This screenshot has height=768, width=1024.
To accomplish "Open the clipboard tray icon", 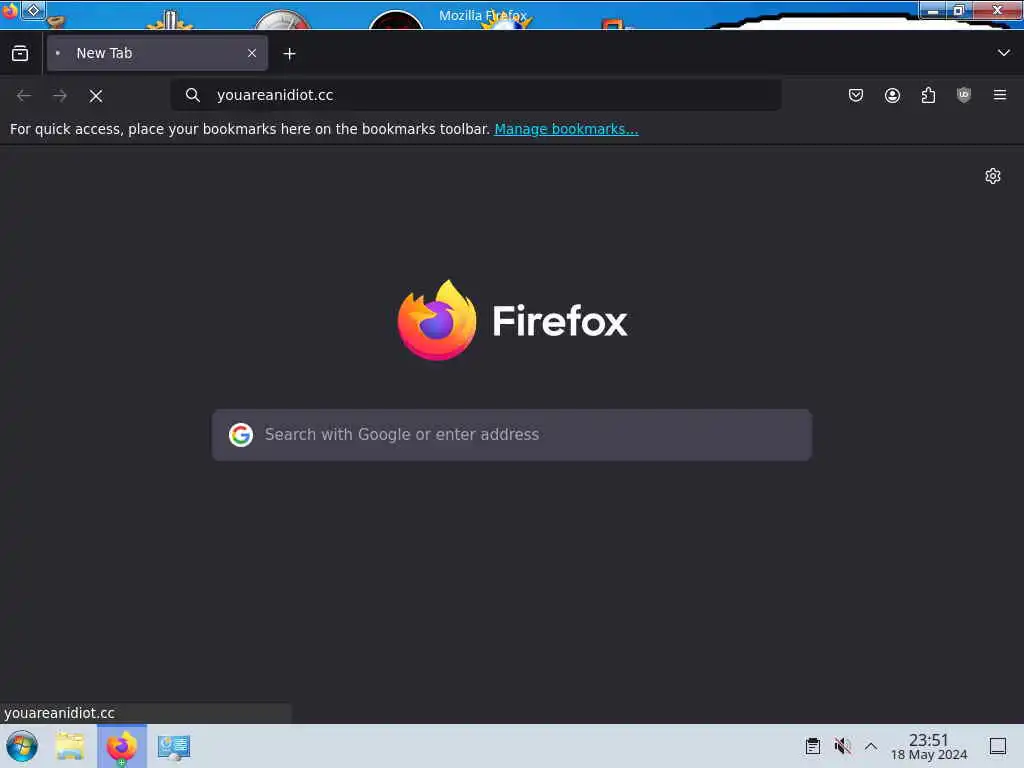I will [812, 746].
